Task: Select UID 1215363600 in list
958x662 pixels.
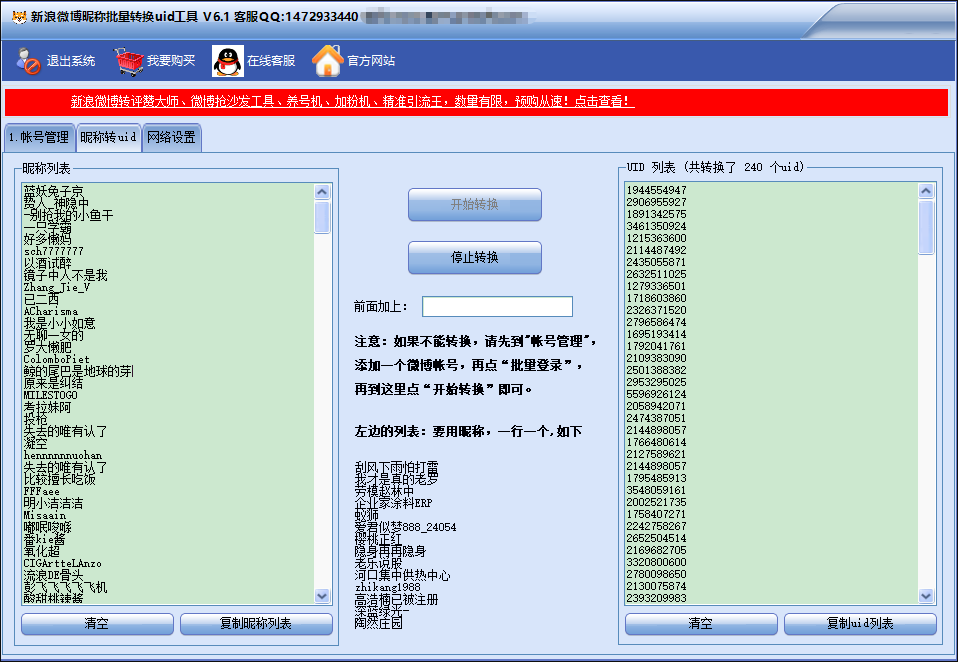Action: [657, 238]
